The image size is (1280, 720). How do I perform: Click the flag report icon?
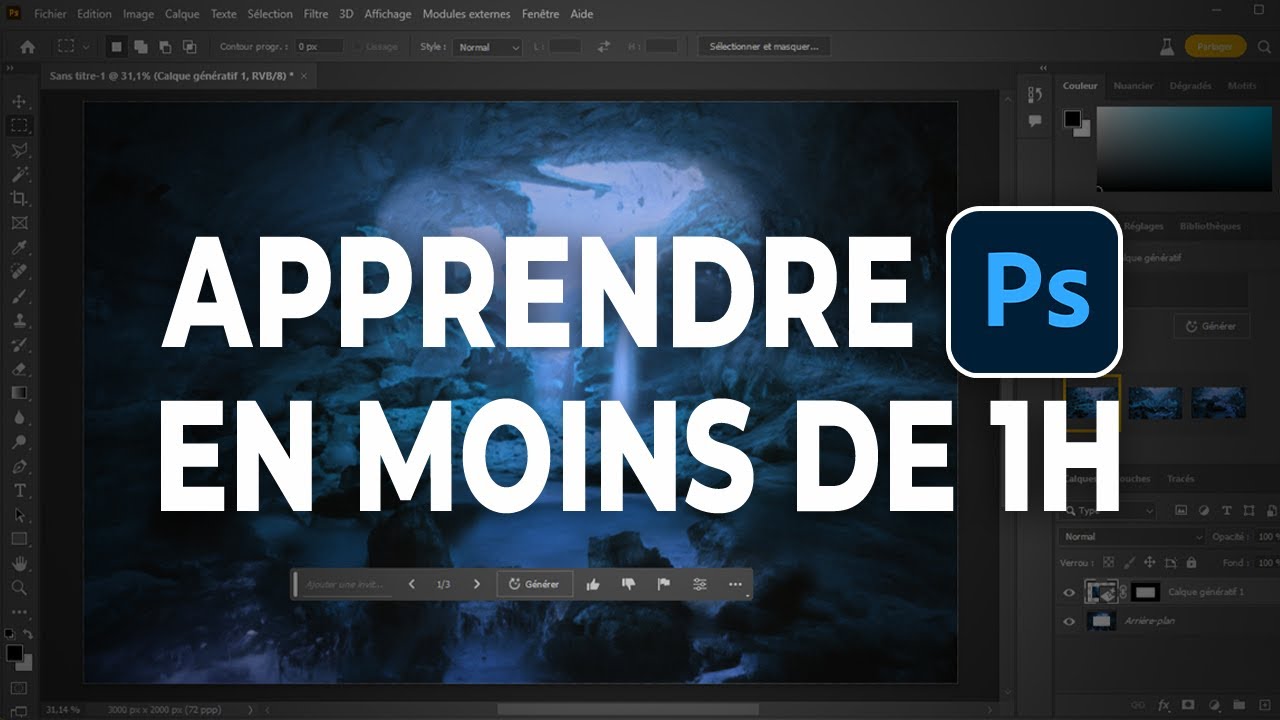(663, 584)
